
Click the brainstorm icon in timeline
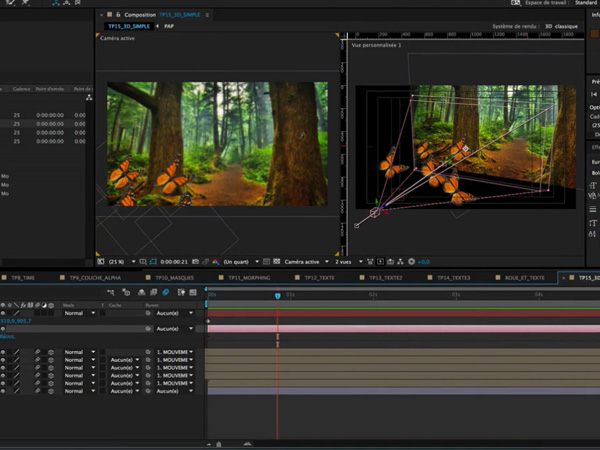(x=181, y=292)
